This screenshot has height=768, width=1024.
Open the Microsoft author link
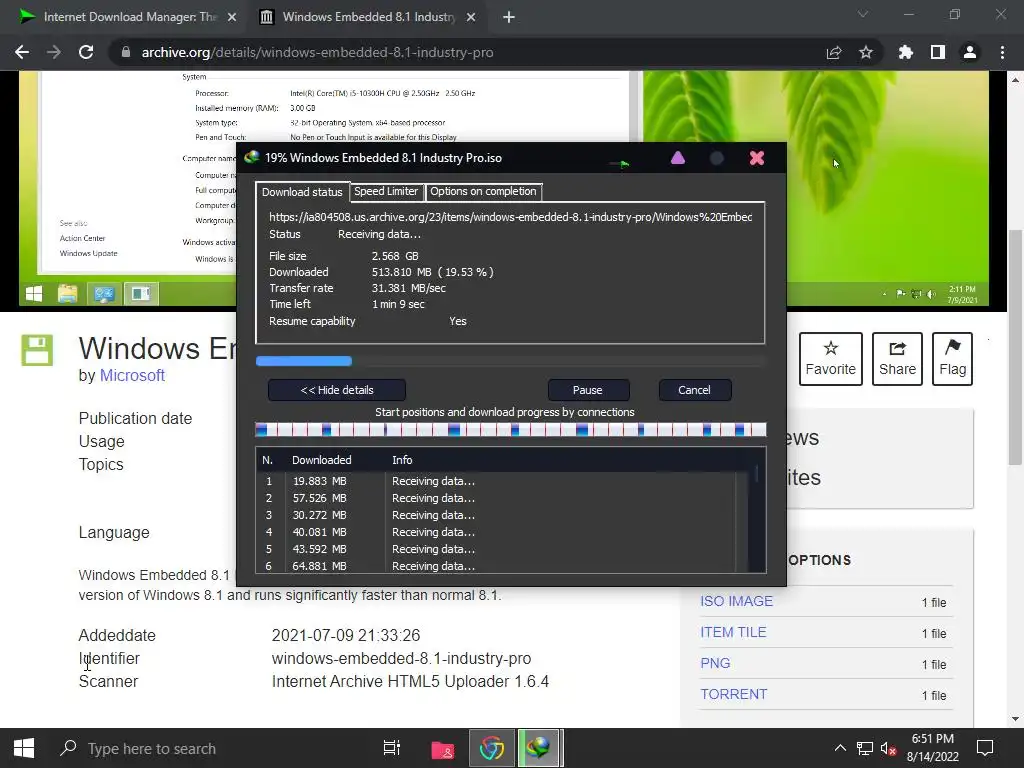point(132,376)
